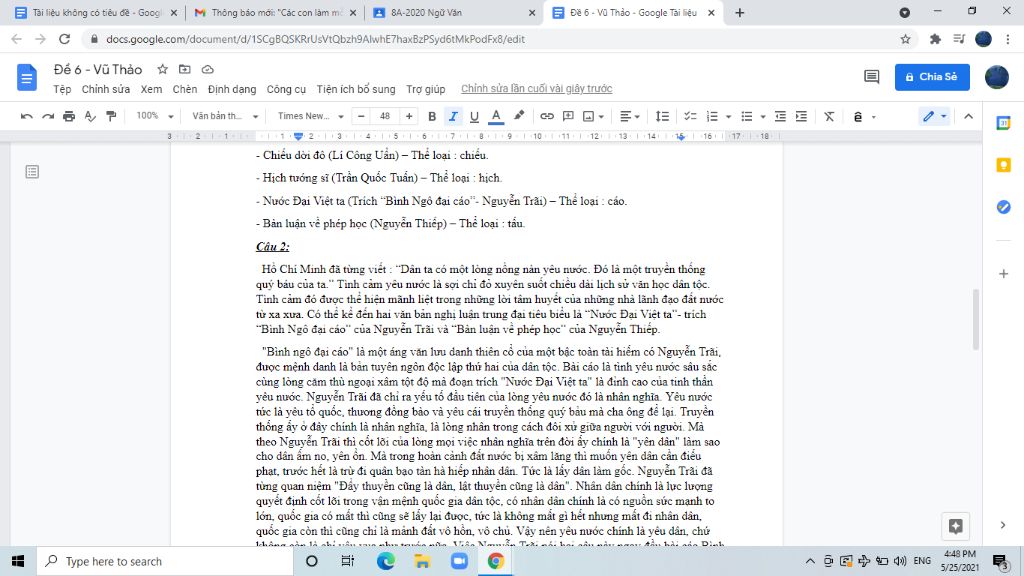Open a new browser tab
This screenshot has width=1024, height=576.
[739, 13]
